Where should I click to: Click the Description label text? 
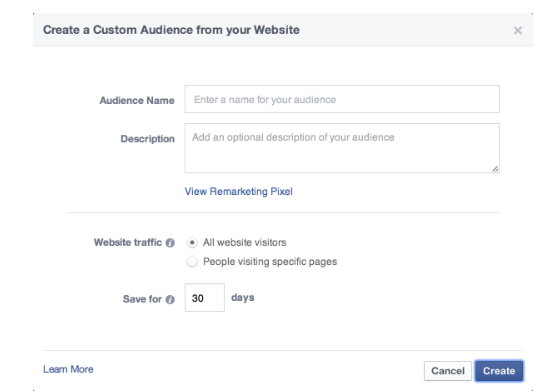[x=148, y=139]
